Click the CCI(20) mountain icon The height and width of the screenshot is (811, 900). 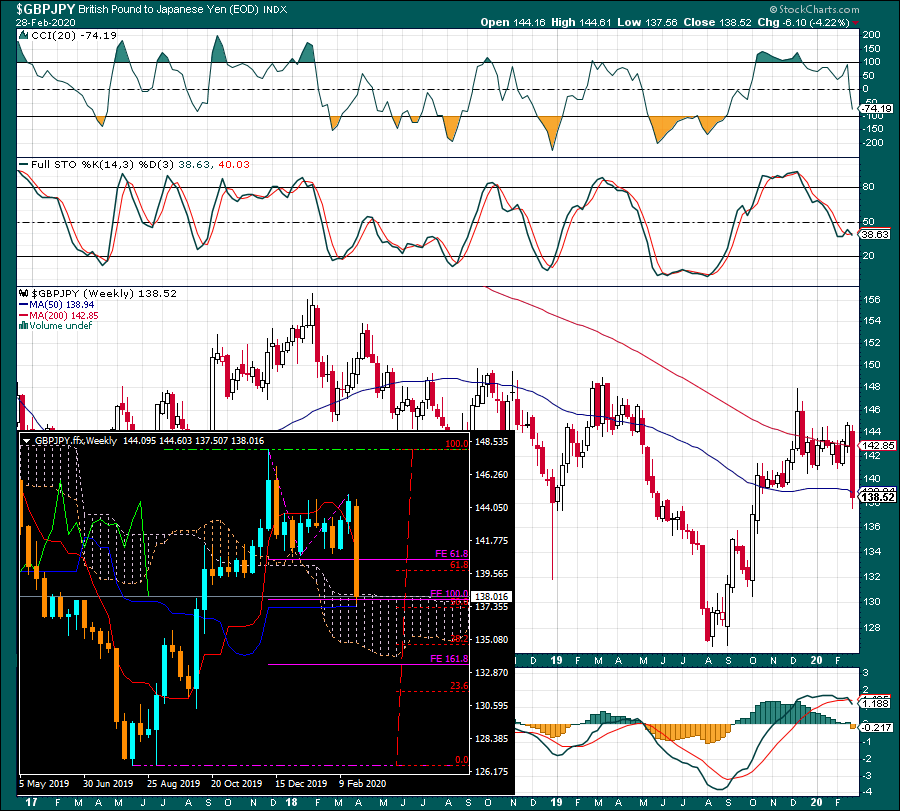24,36
